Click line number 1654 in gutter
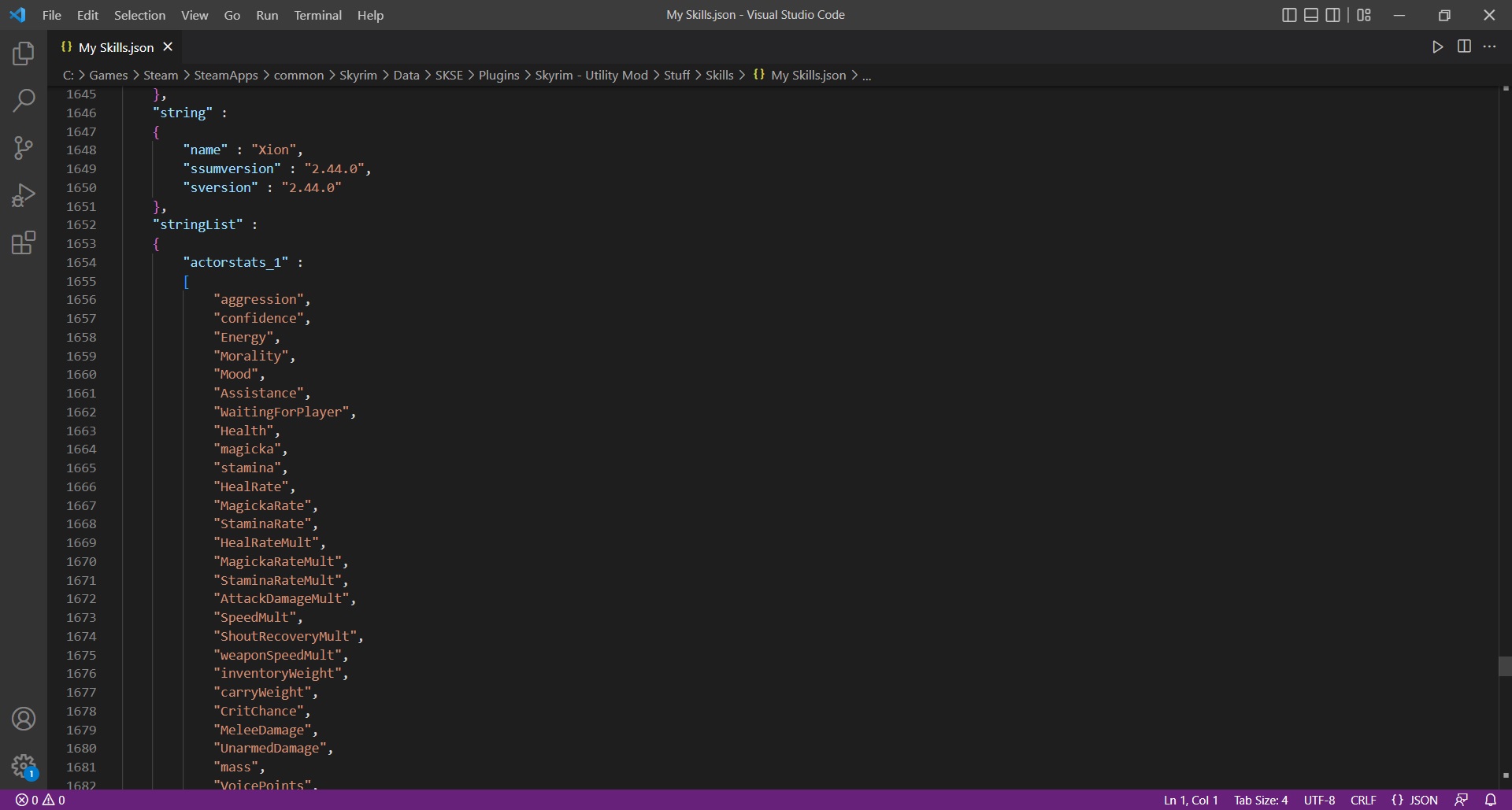 [81, 262]
